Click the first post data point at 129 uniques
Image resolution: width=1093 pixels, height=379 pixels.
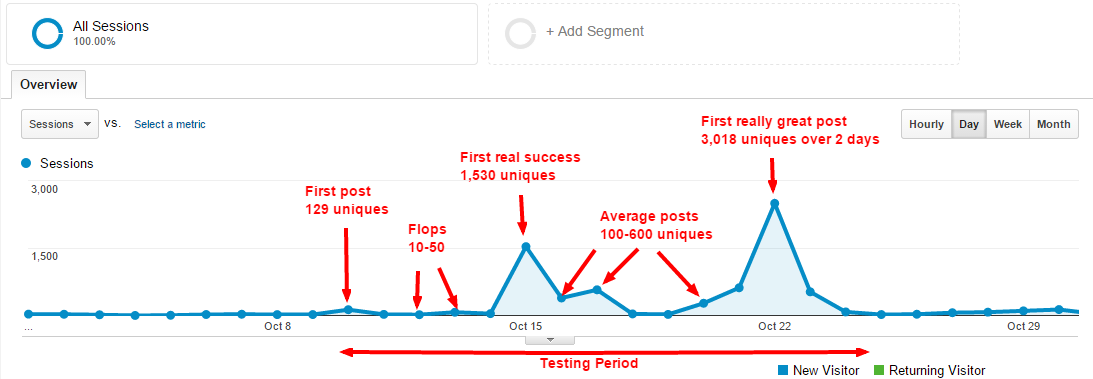(x=348, y=309)
